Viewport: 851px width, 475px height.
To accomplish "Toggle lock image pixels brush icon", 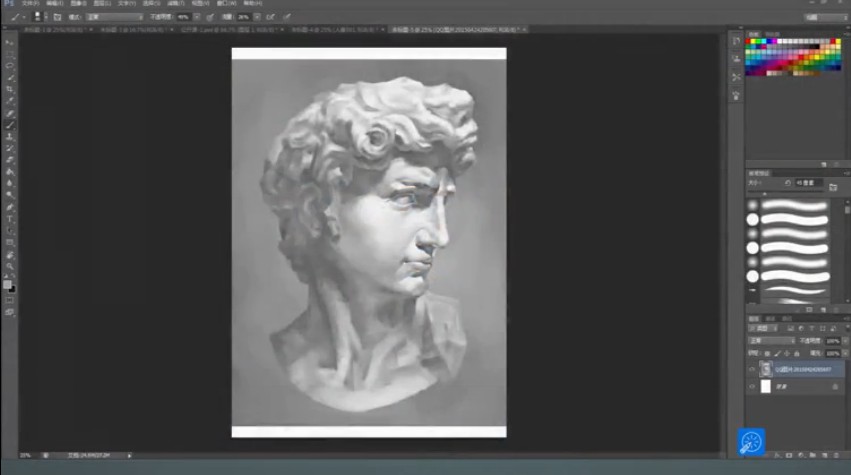I will click(777, 353).
